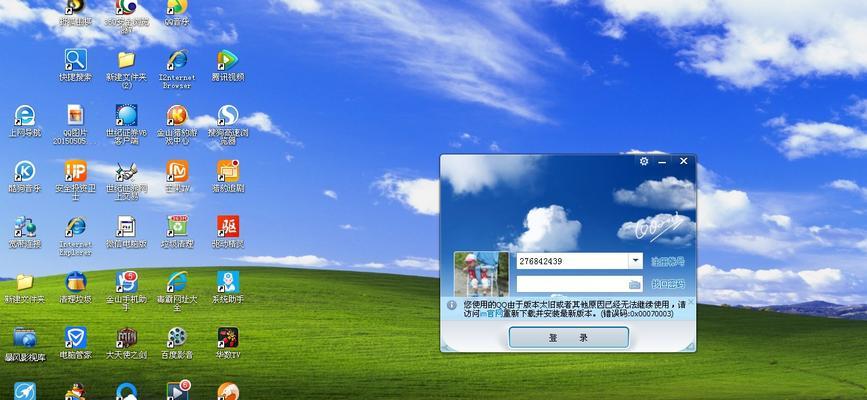The height and width of the screenshot is (400, 867).
Task: Select the 世纪证券V6客户端 shortcut
Action: point(127,124)
